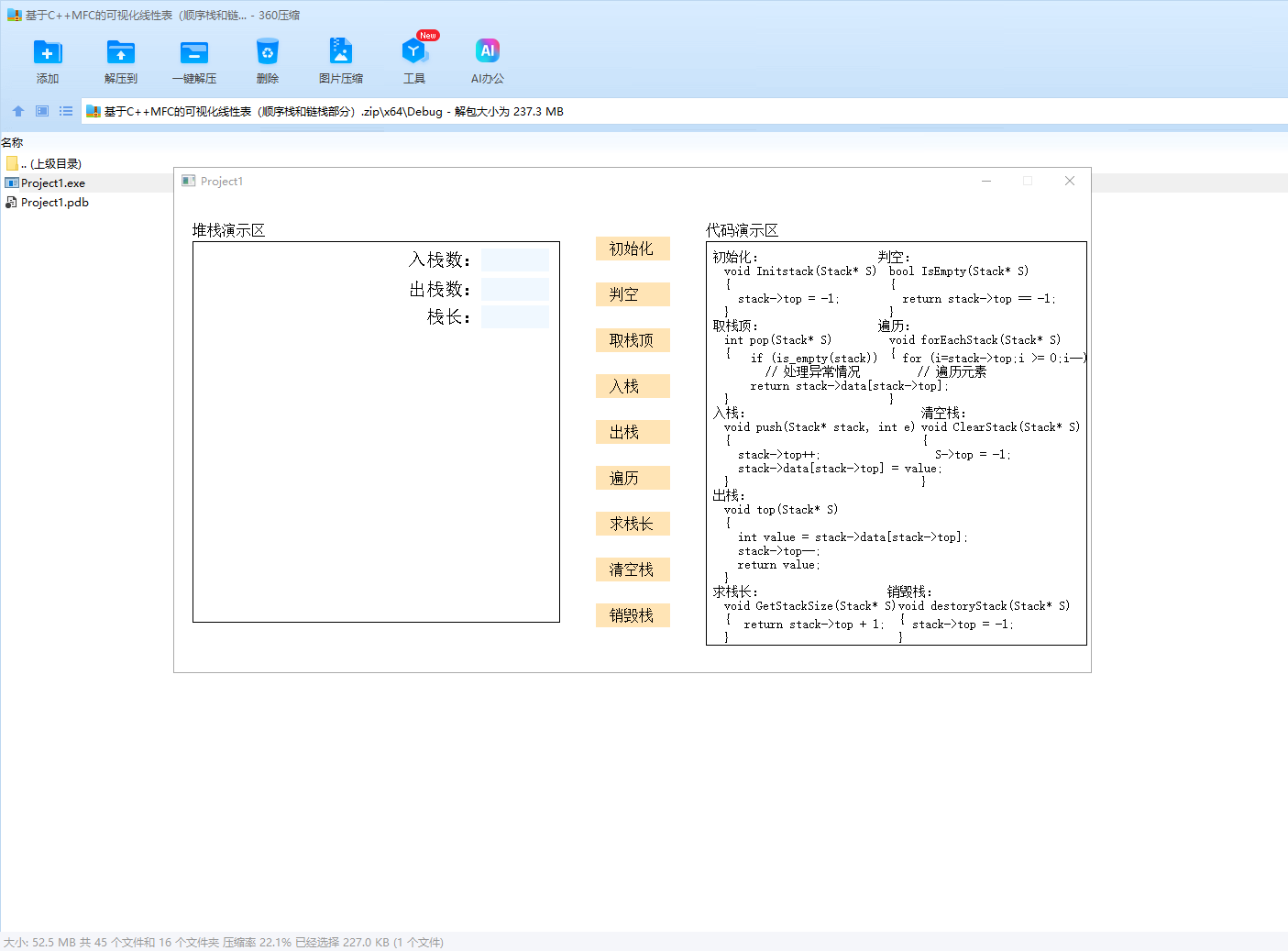The image size is (1288, 951).
Task: Click the 栈长 input field
Action: 514,317
